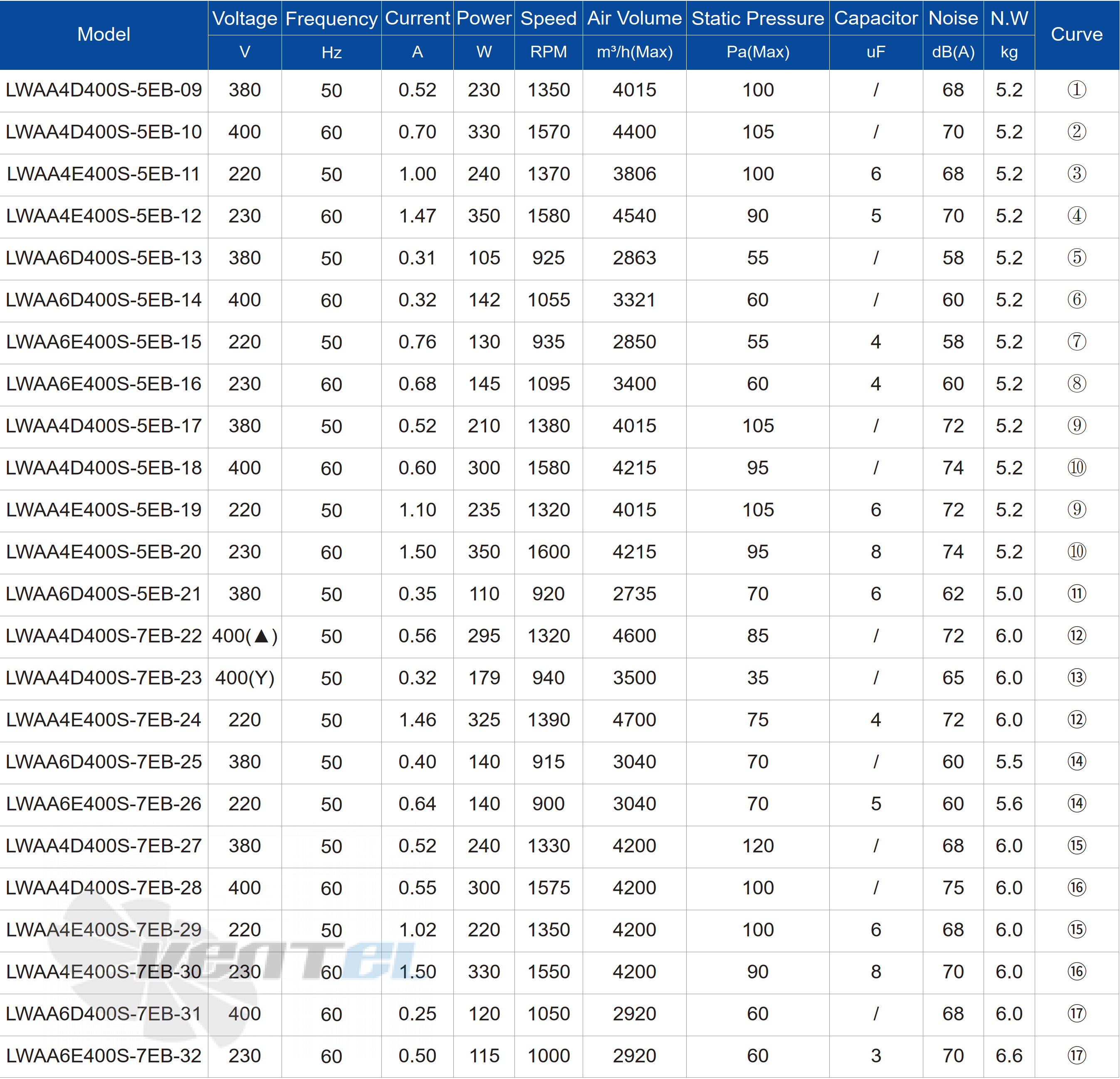Screen dimensions: 1120x1079
Task: Click curve marker ⑰ in 7EB-32 row
Action: (1077, 1056)
